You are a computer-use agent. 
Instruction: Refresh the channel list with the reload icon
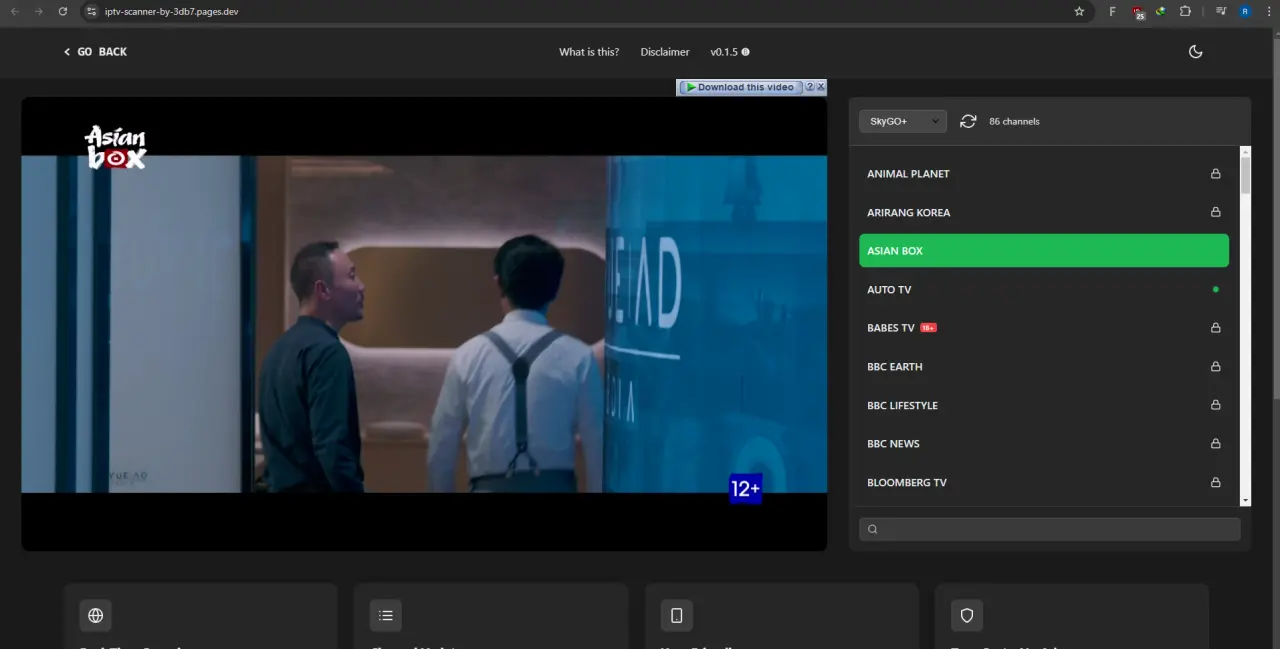pos(968,121)
